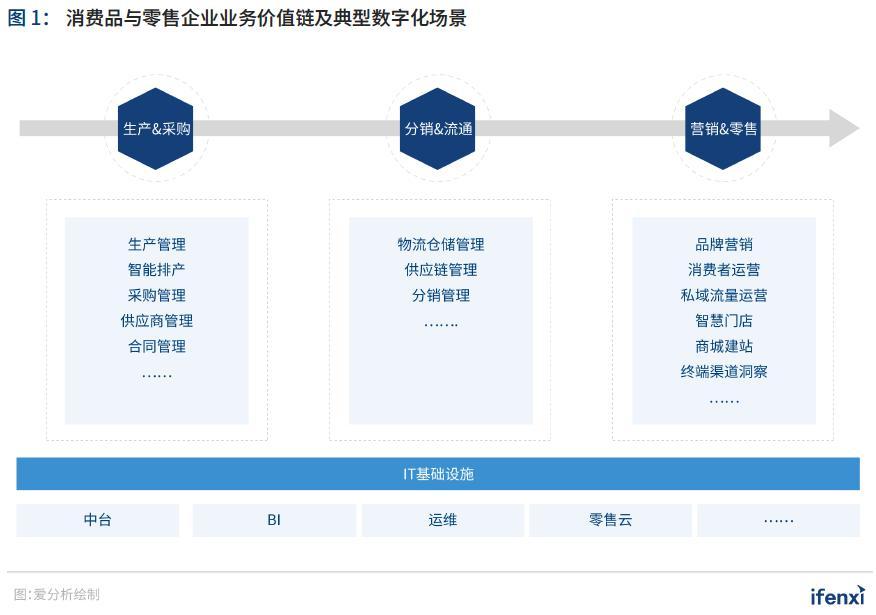This screenshot has width=876, height=615.
Task: Open the BI module
Action: [274, 520]
